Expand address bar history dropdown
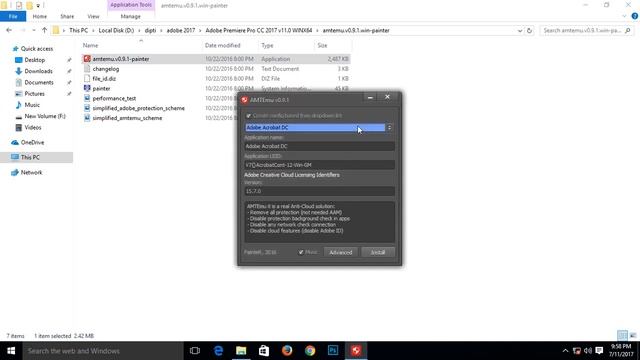This screenshot has height=360, width=640. coord(520,31)
